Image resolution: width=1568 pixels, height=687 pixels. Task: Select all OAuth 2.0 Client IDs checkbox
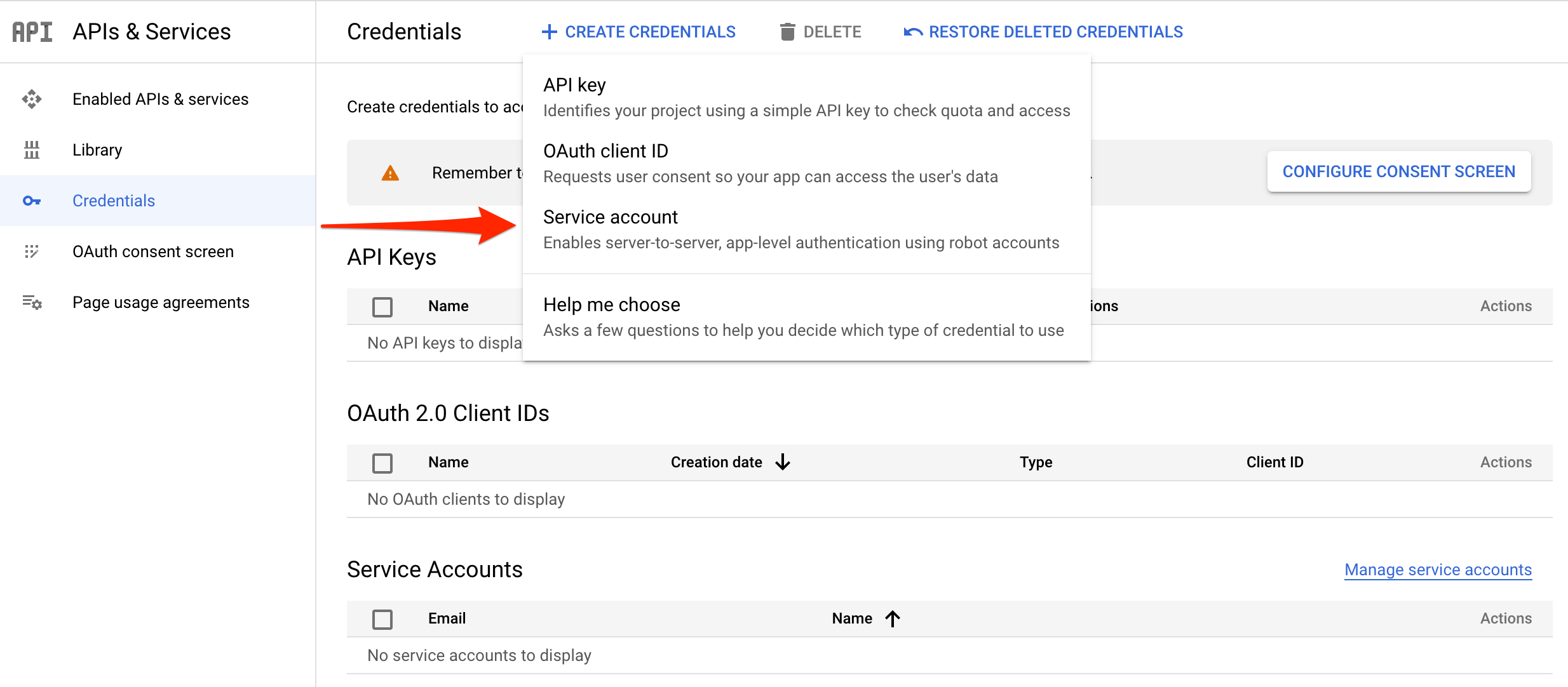pos(382,463)
